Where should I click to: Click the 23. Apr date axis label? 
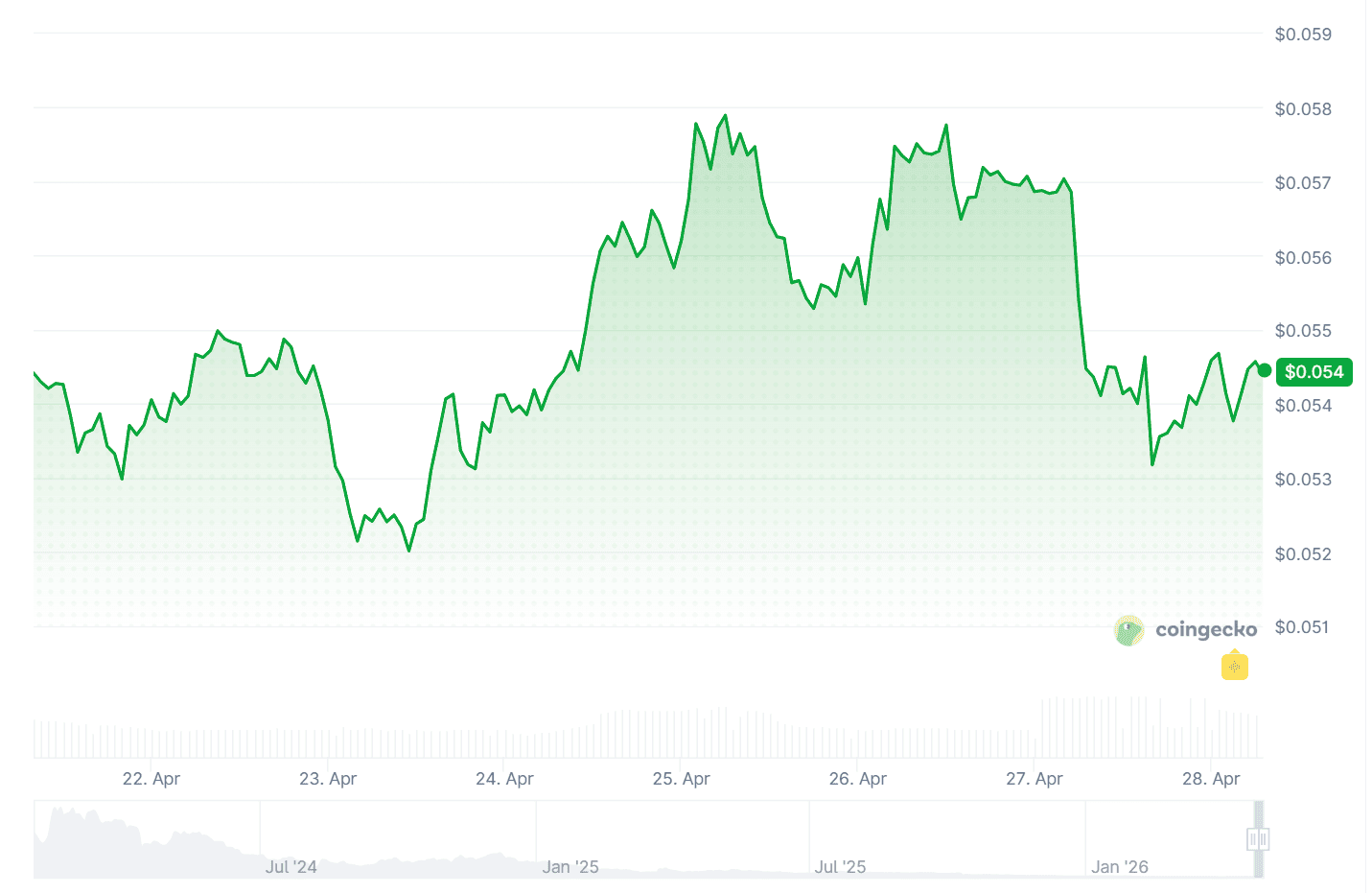328,779
